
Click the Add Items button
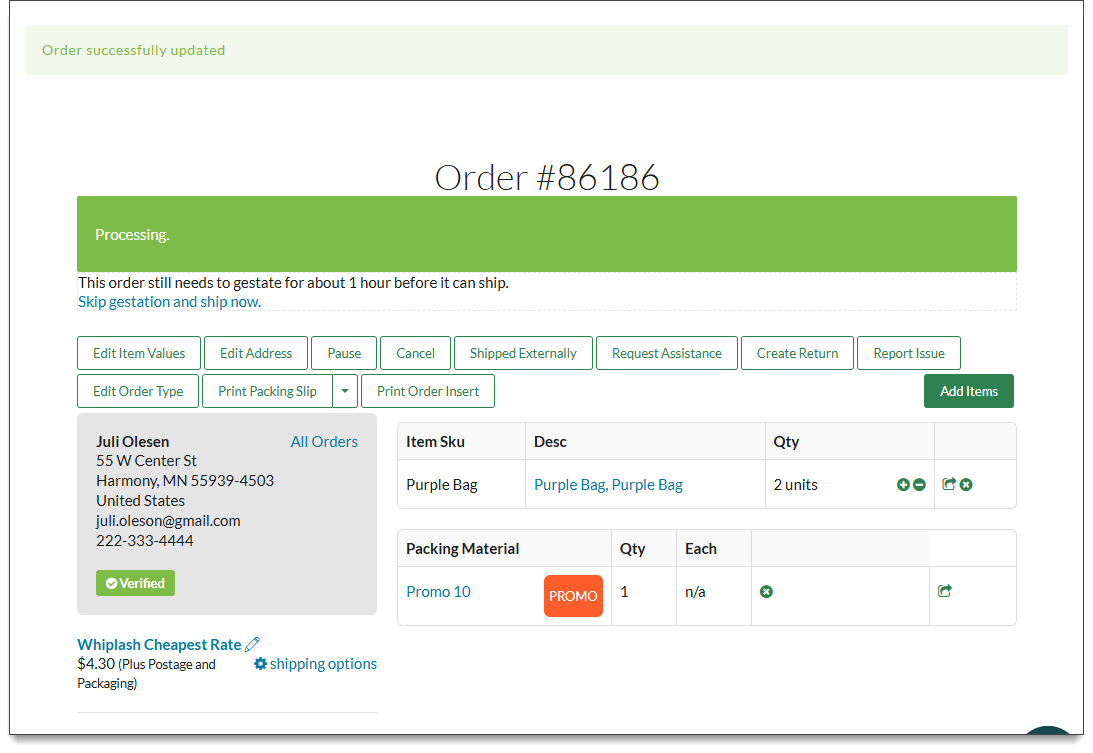click(x=968, y=391)
